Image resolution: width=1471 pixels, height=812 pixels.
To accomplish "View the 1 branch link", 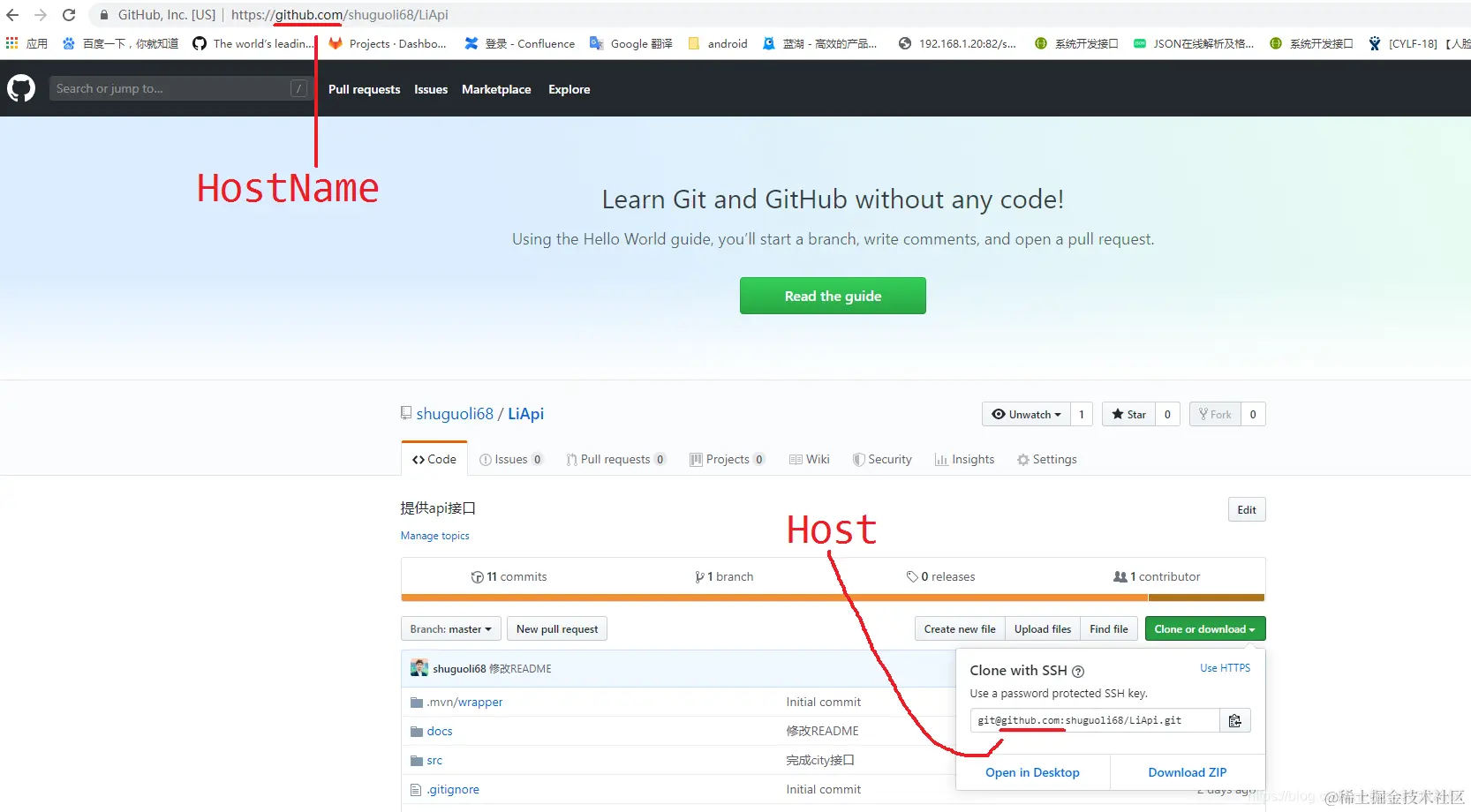I will [x=724, y=576].
